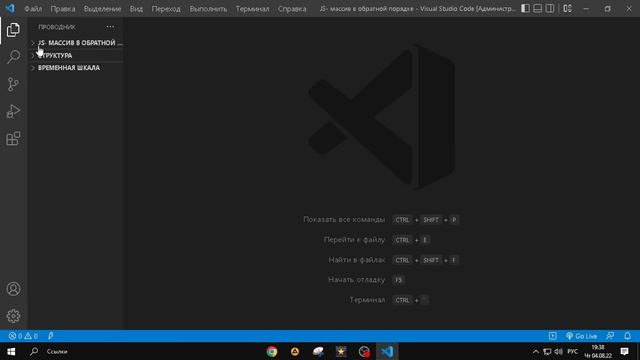Open the star icon app in taskbar
The image size is (640, 360).
pos(341,351)
